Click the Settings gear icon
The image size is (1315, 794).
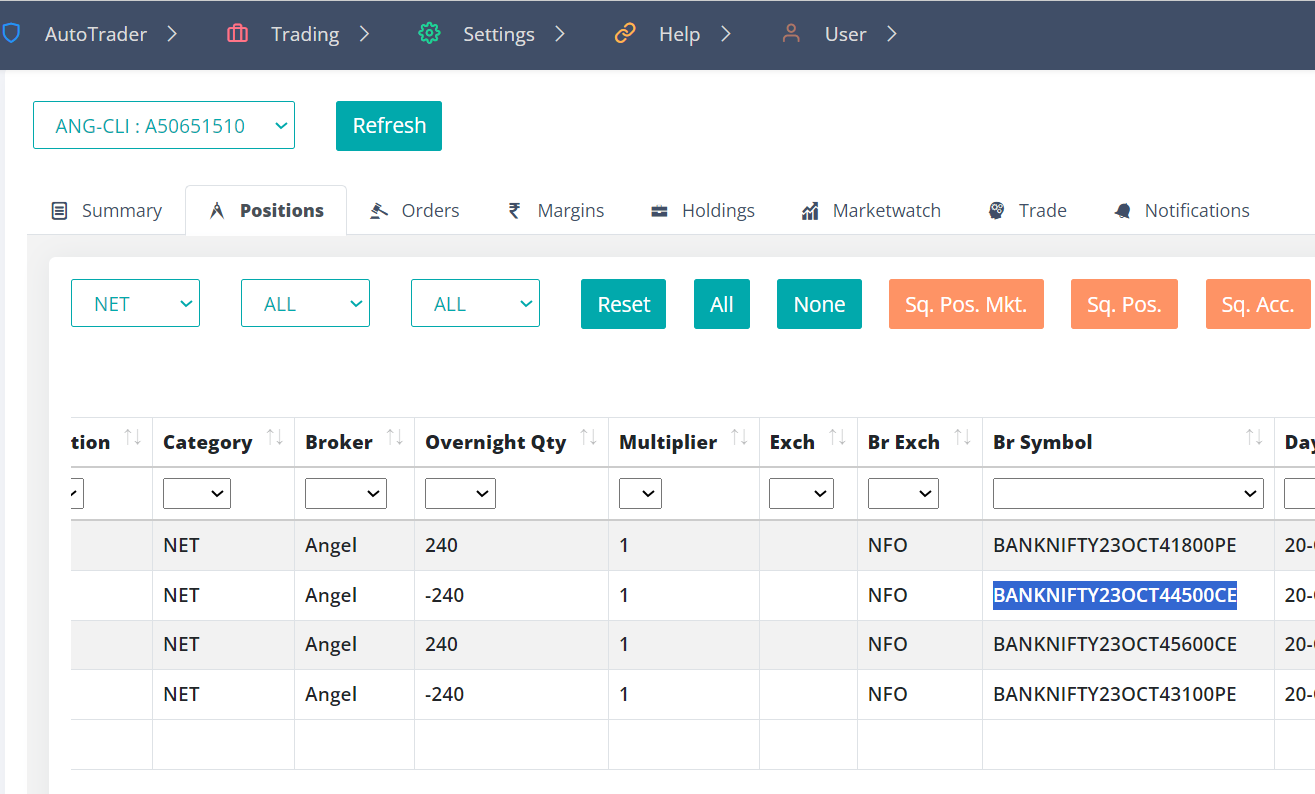[430, 34]
